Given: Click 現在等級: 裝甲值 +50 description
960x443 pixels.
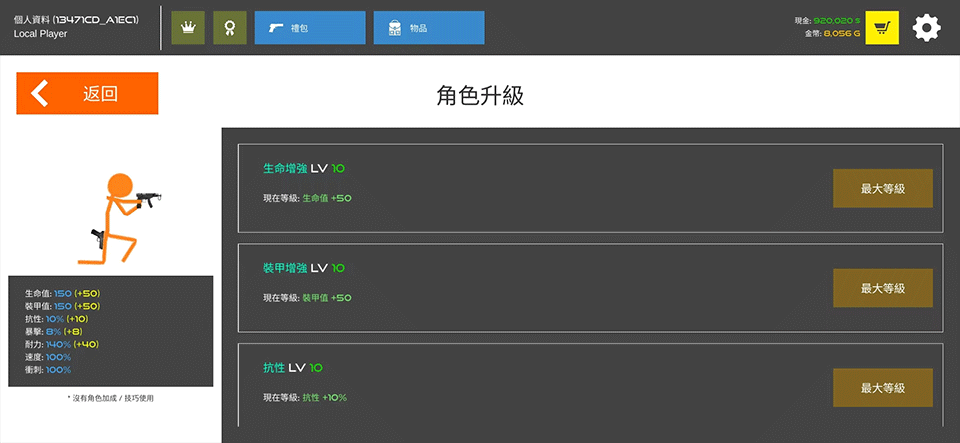Looking at the screenshot, I should pos(307,298).
